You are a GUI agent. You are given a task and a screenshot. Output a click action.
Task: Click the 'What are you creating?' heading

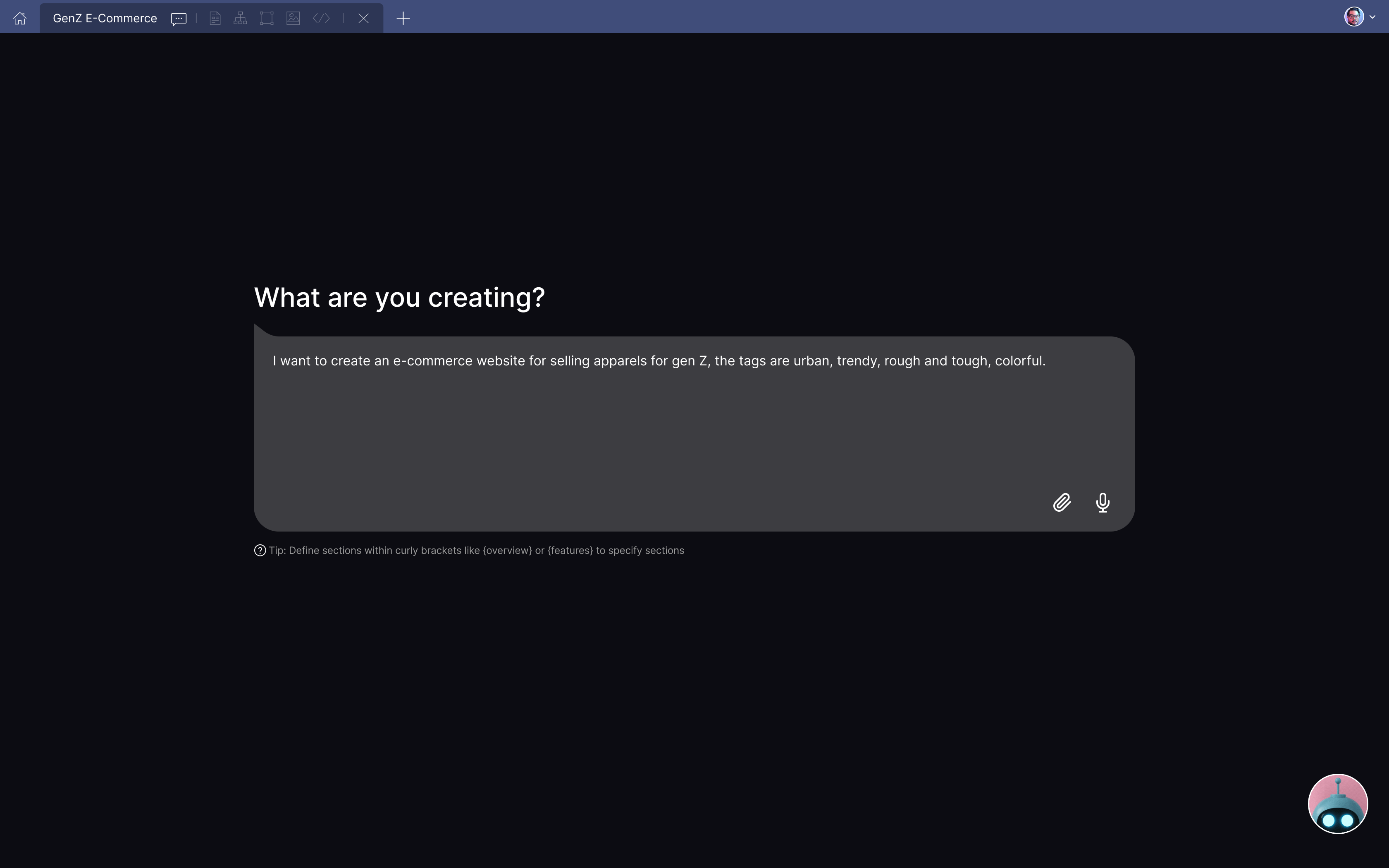399,297
